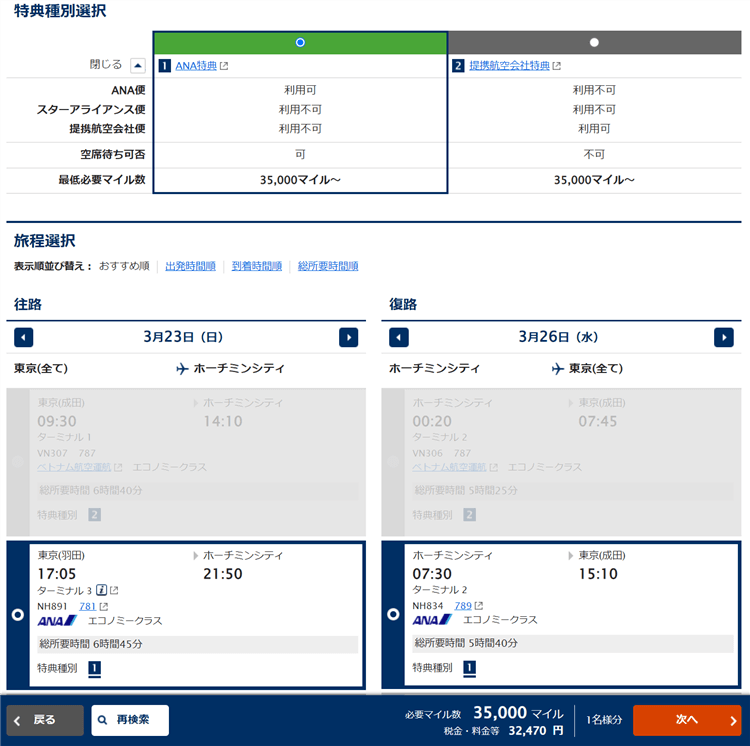The height and width of the screenshot is (746, 750).
Task: Select the 提携航空会社特典 award type radio button
Action: 594,43
